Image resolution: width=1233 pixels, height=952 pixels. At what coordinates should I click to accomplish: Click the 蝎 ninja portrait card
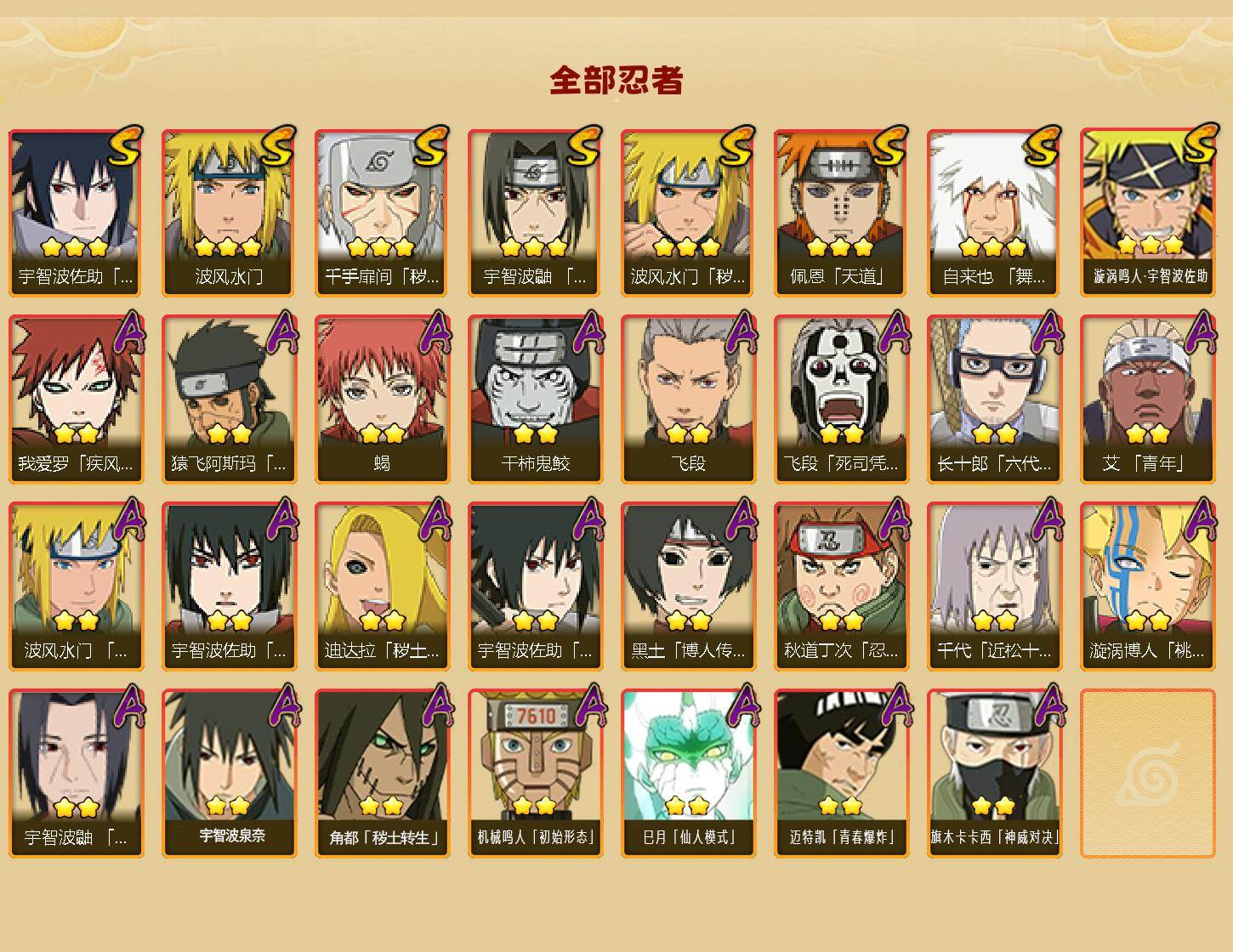(382, 399)
